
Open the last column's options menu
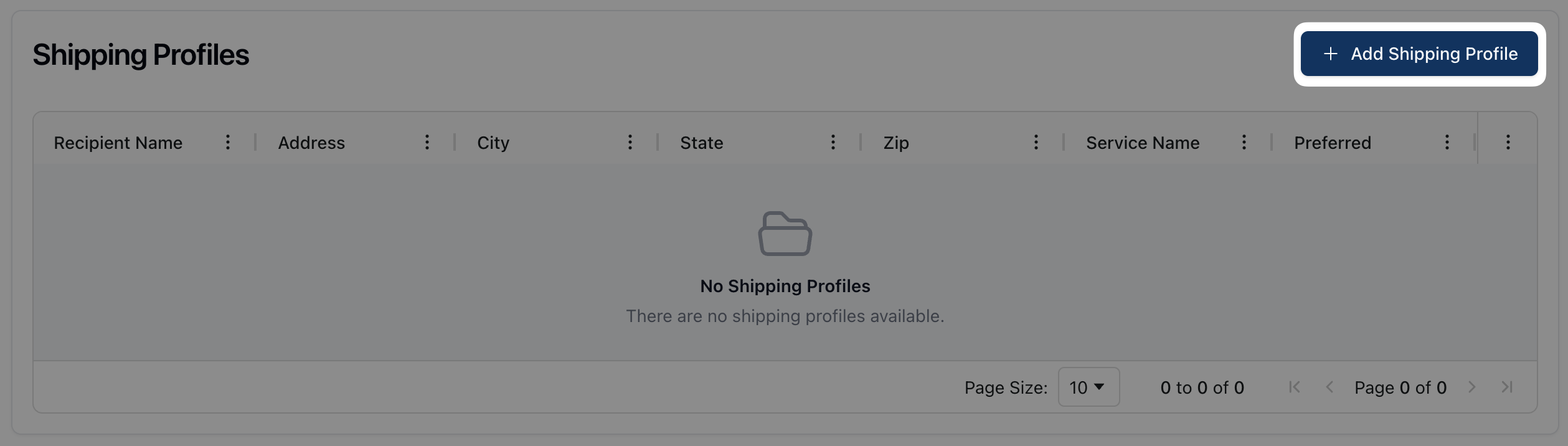[x=1508, y=143]
